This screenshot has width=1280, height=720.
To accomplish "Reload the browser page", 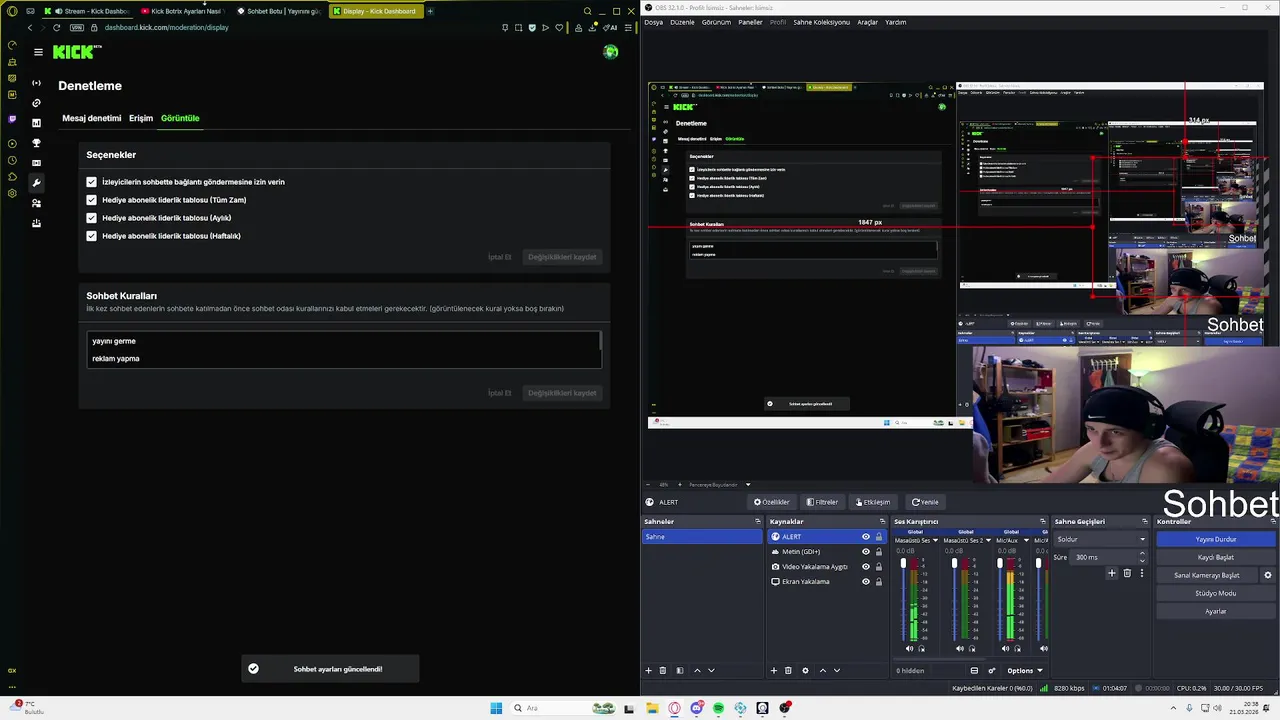I will 56,27.
